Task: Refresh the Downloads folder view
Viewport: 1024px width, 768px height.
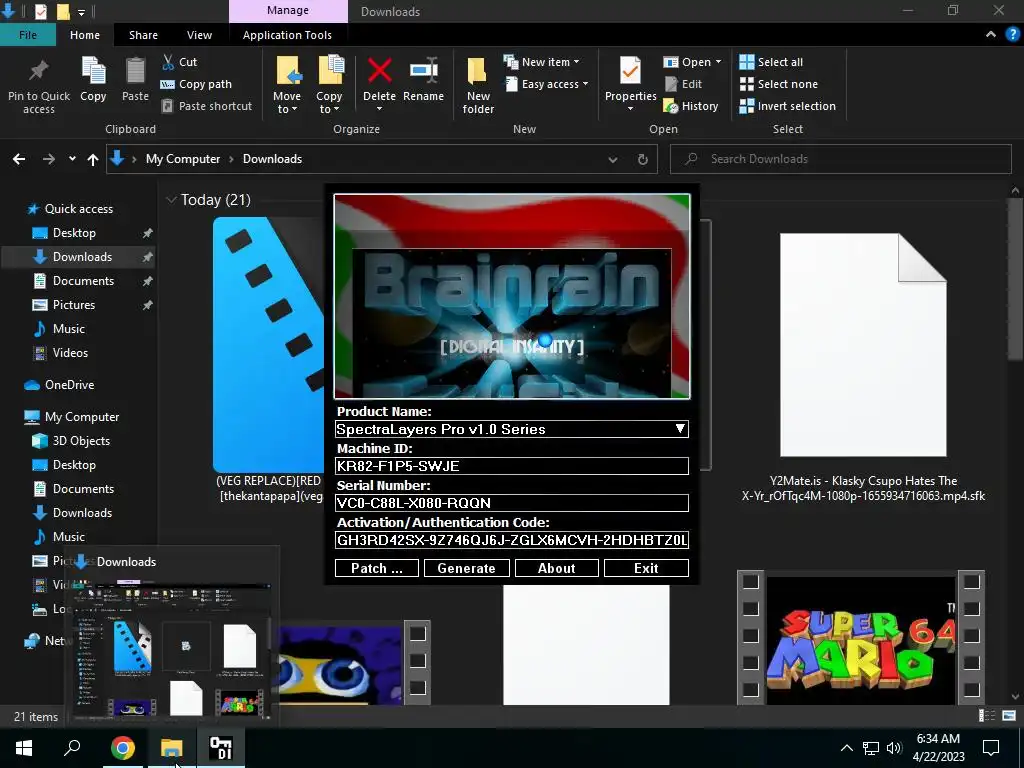Action: click(x=643, y=159)
